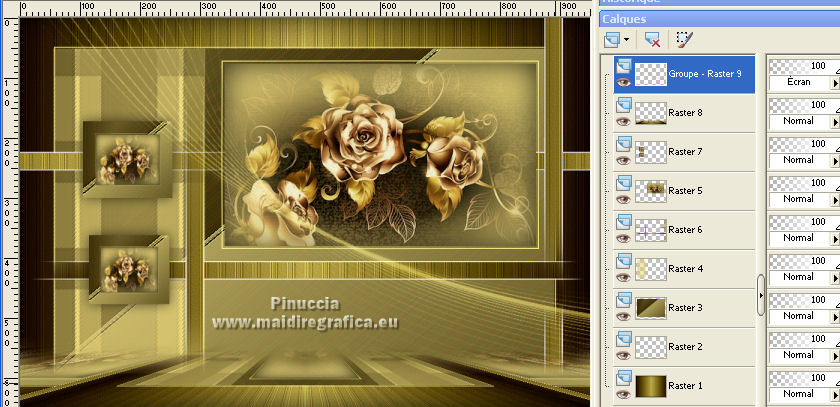Hide Raster 6 using its eye icon
The height and width of the screenshot is (407, 840).
point(623,239)
